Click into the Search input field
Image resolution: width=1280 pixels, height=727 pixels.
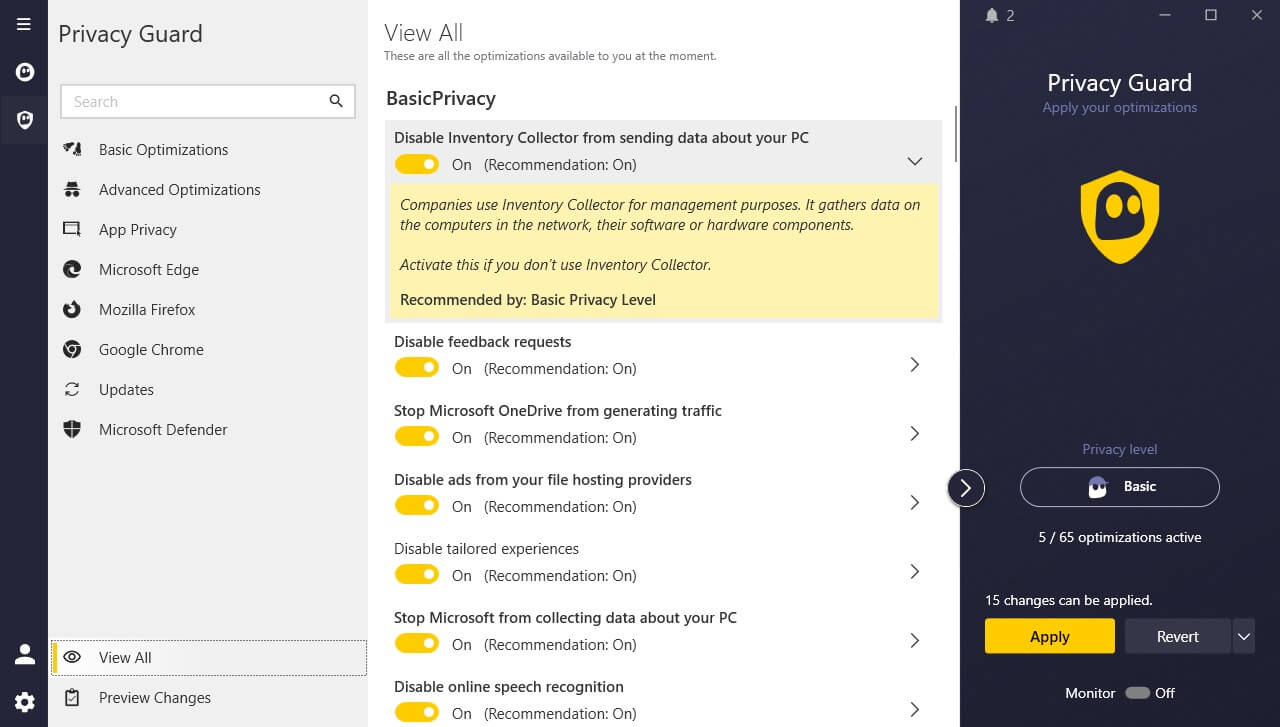[x=195, y=101]
